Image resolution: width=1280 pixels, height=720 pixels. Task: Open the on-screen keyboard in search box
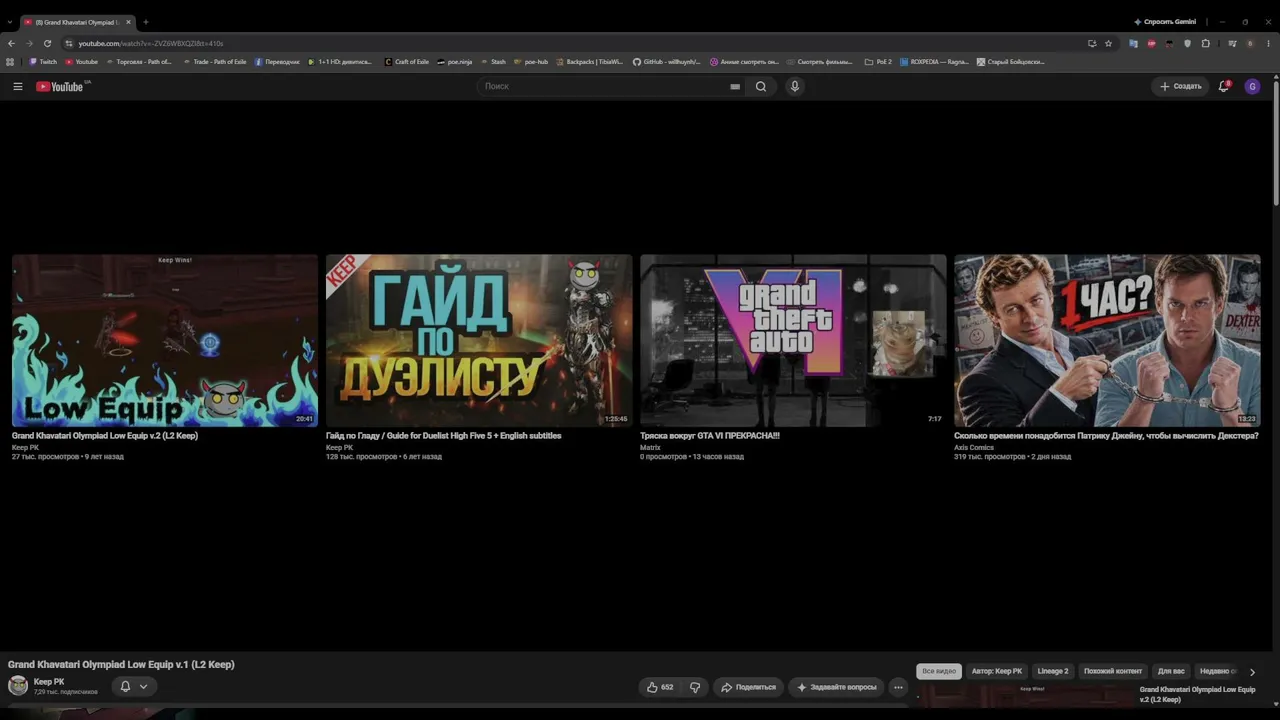[x=735, y=87]
